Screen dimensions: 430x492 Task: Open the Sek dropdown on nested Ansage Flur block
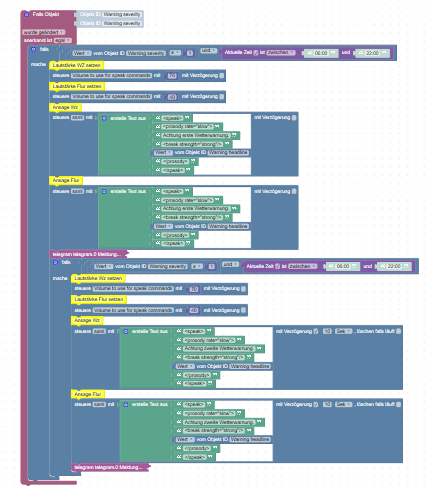pyautogui.click(x=343, y=404)
